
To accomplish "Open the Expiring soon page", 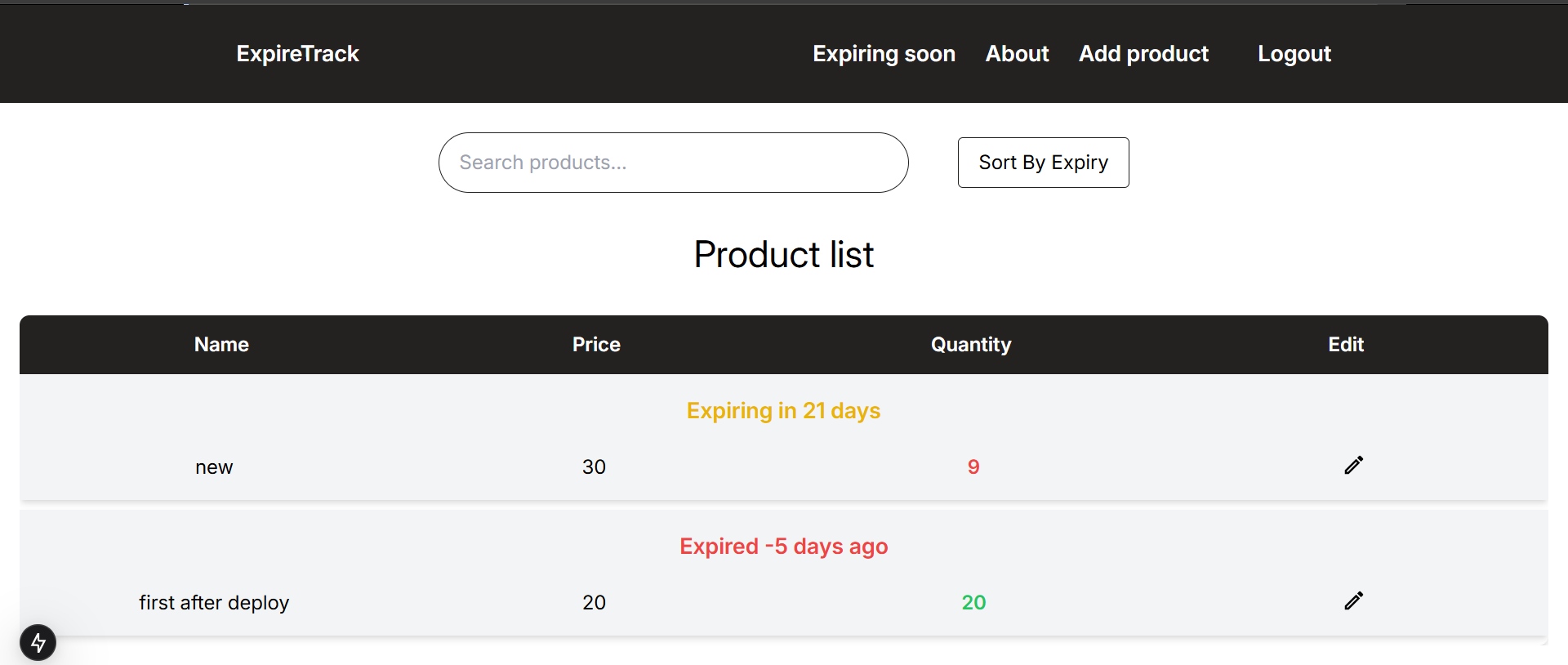I will 884,54.
